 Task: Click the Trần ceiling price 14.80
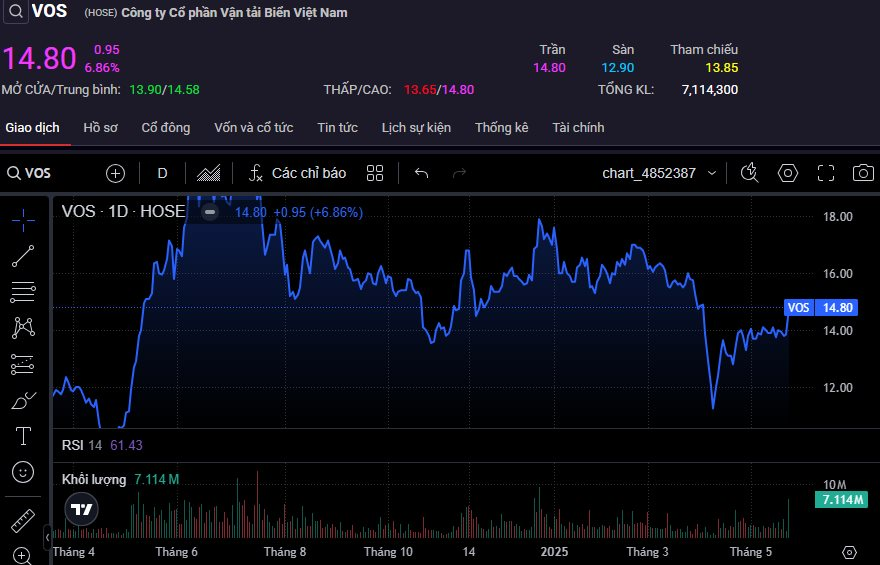click(x=549, y=68)
